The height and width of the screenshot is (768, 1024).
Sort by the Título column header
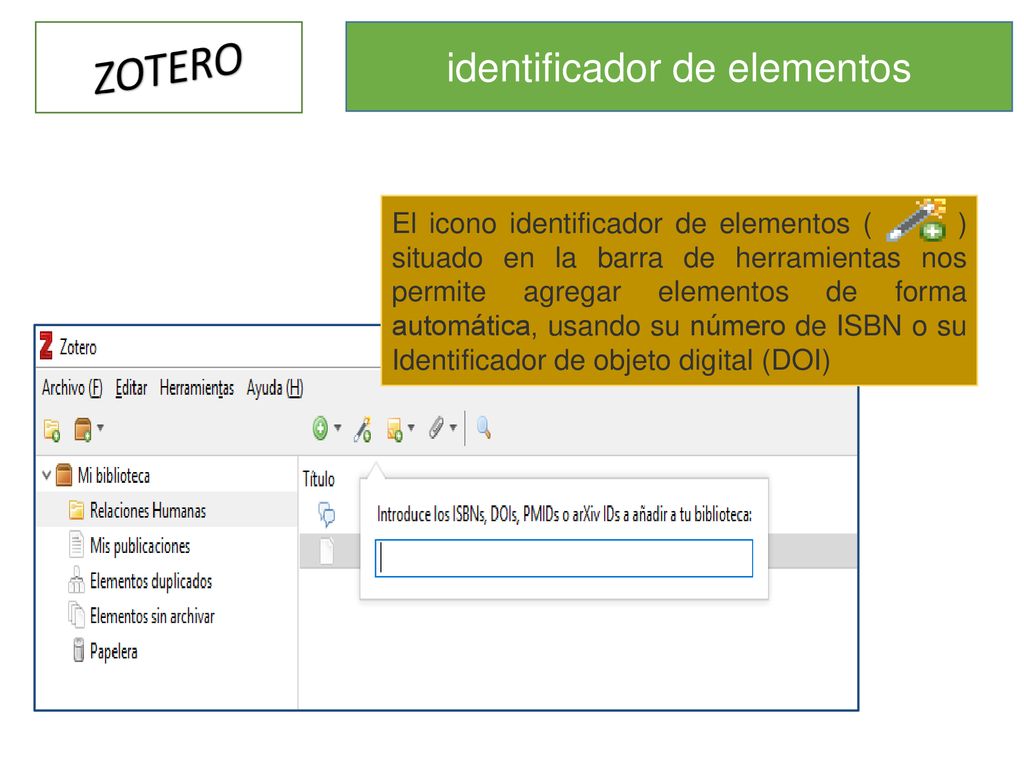click(319, 479)
